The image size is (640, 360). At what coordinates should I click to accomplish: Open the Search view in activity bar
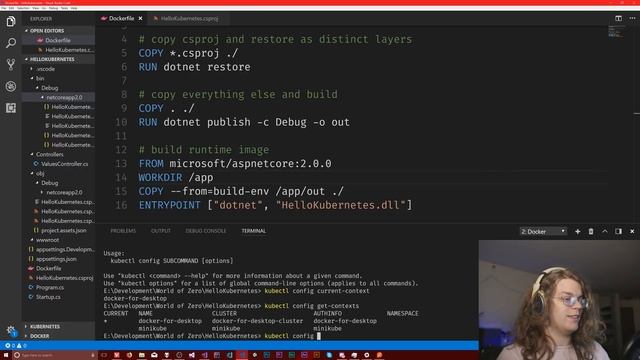click(11, 43)
